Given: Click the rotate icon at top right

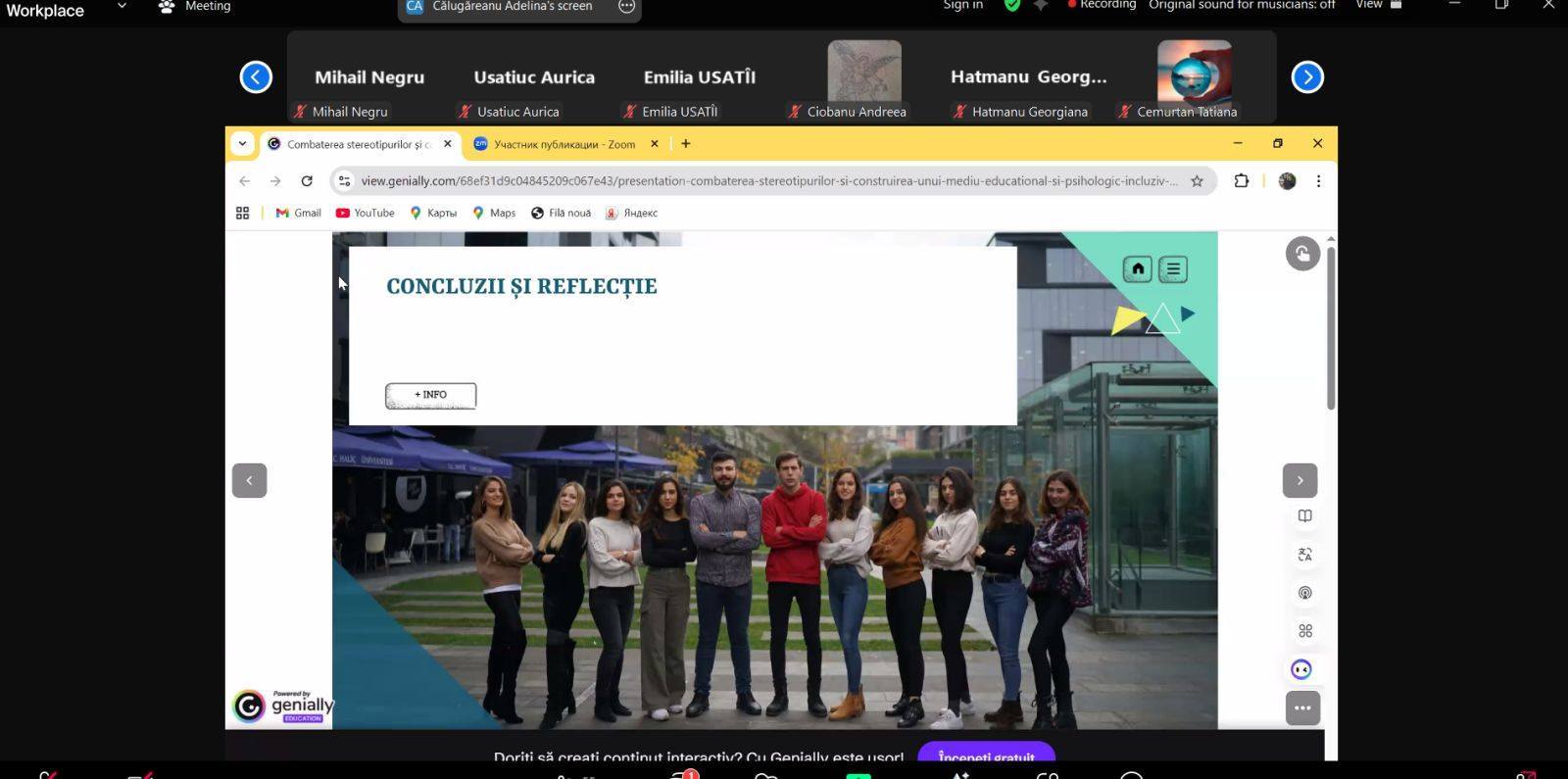Looking at the screenshot, I should point(1302,254).
